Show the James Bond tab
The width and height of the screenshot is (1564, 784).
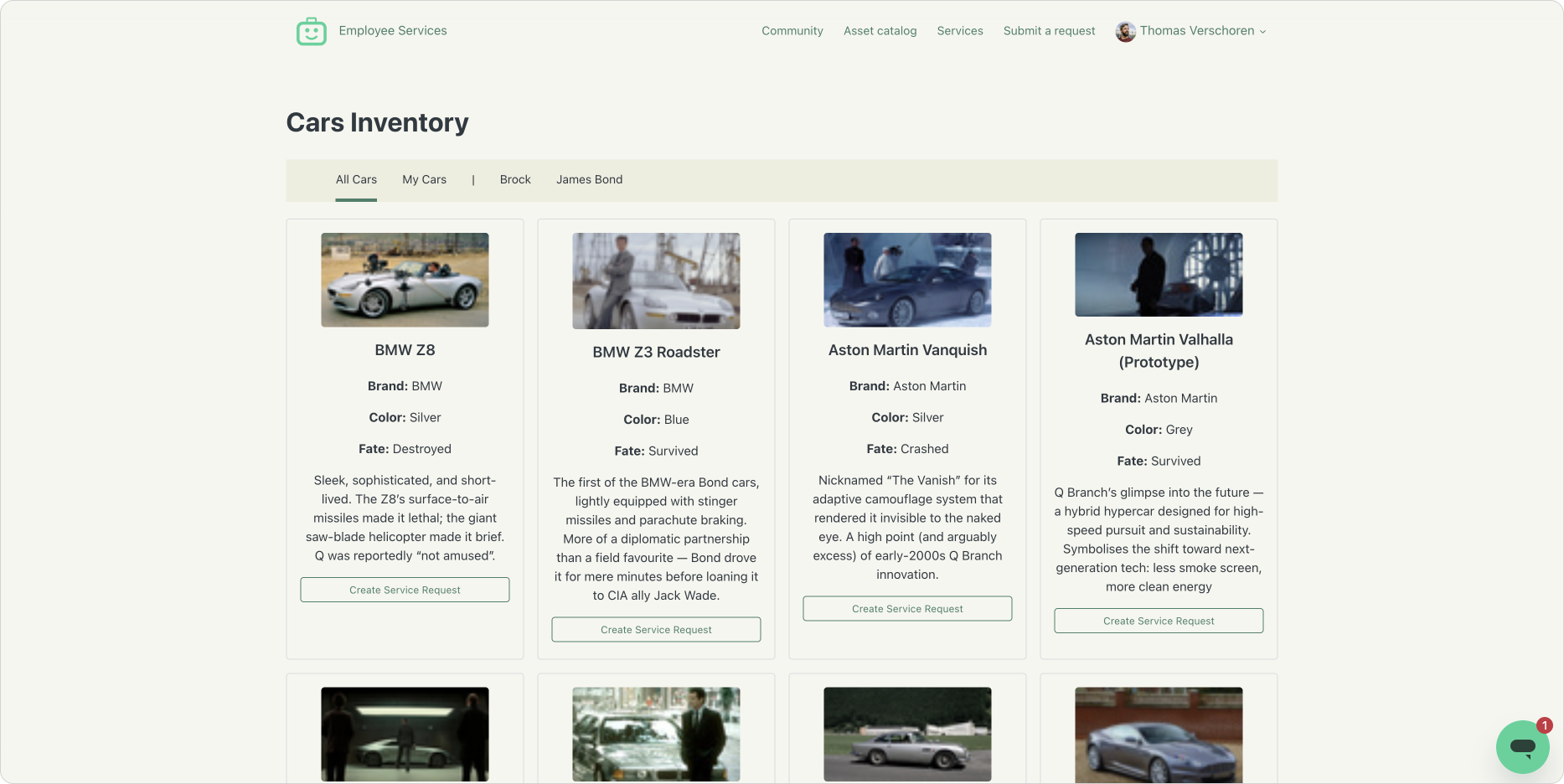590,180
